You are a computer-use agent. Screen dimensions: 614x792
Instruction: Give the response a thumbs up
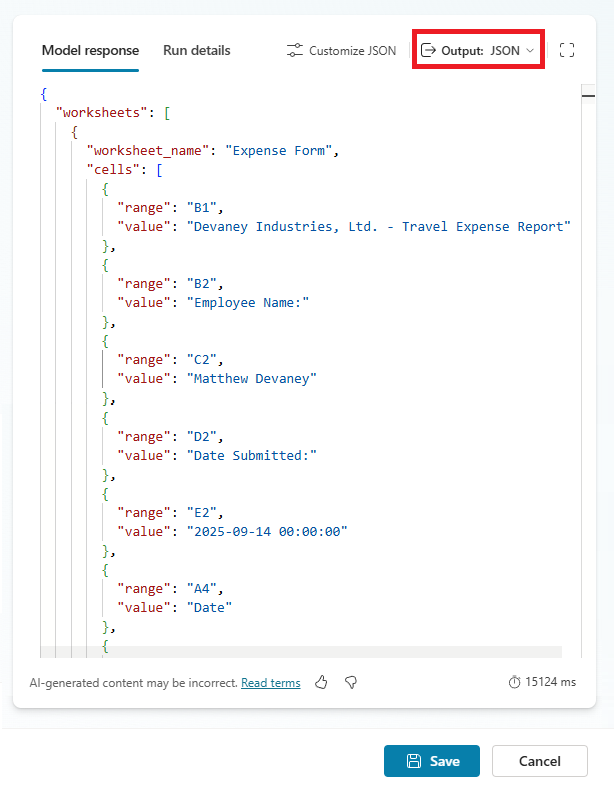pos(322,682)
